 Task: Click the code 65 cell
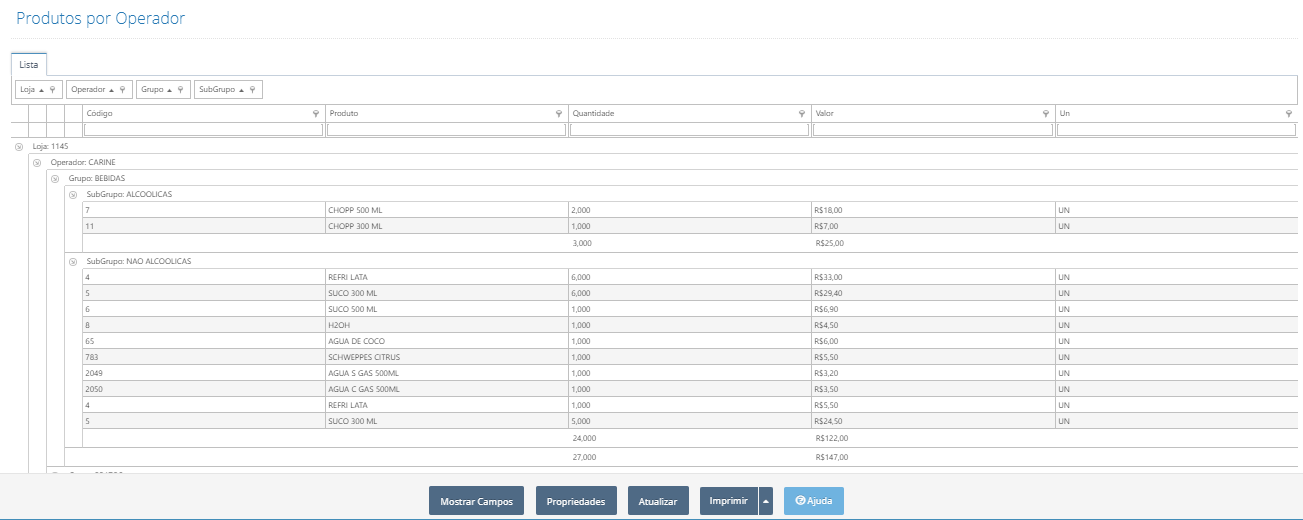coord(203,341)
